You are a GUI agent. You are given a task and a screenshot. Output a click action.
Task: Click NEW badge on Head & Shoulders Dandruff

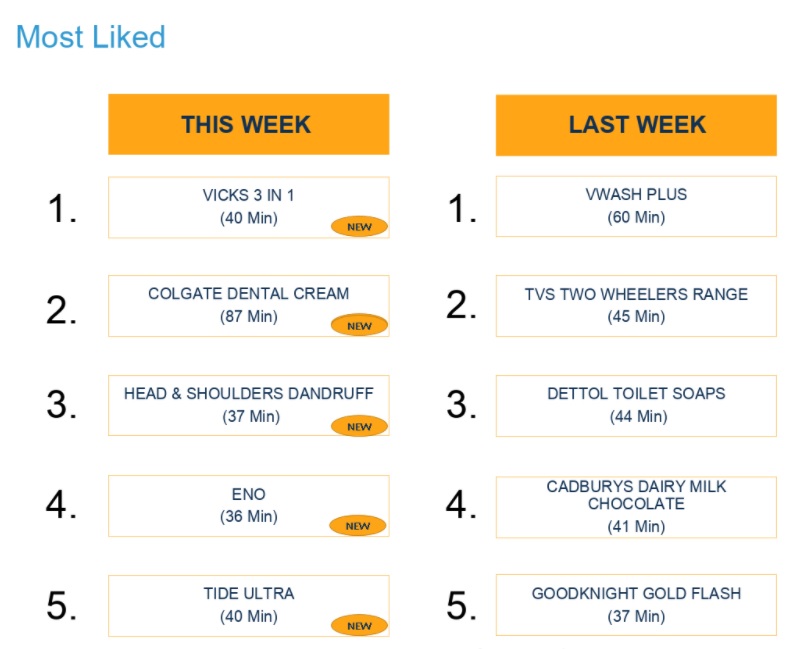tap(359, 426)
